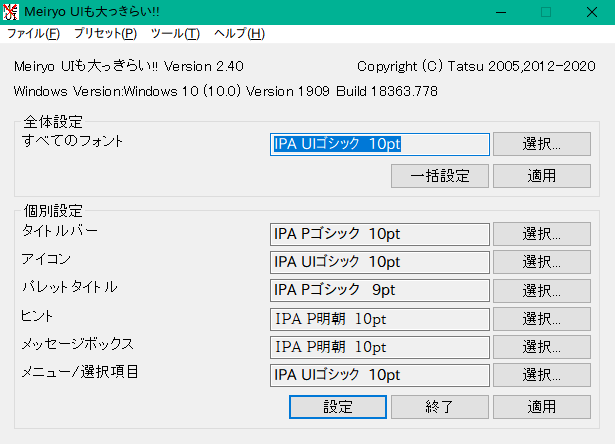
Task: Open the ヘルプ(H) menu
Action: click(x=239, y=34)
